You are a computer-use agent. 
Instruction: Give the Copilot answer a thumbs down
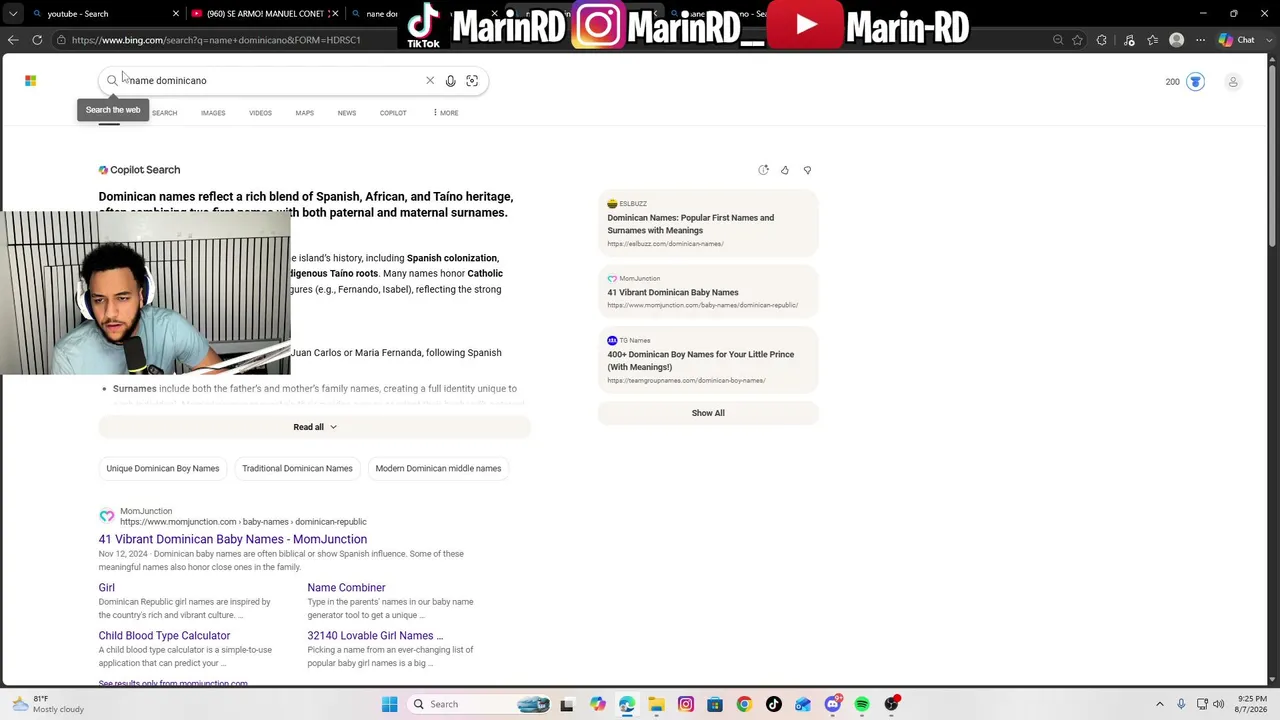tap(807, 170)
